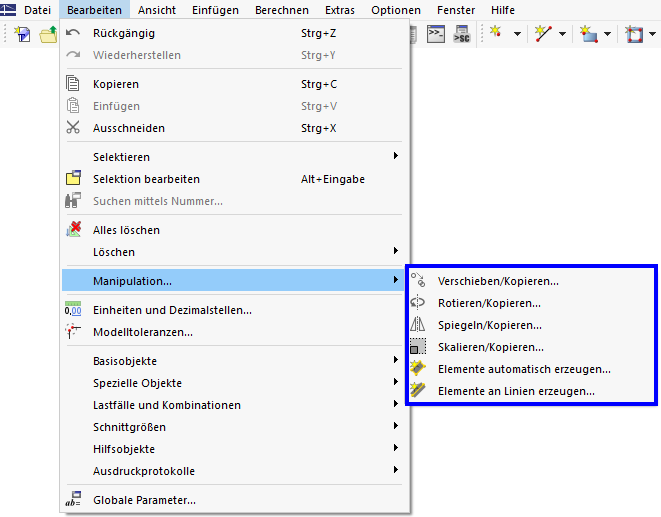Select the new line tool icon

[x=543, y=34]
